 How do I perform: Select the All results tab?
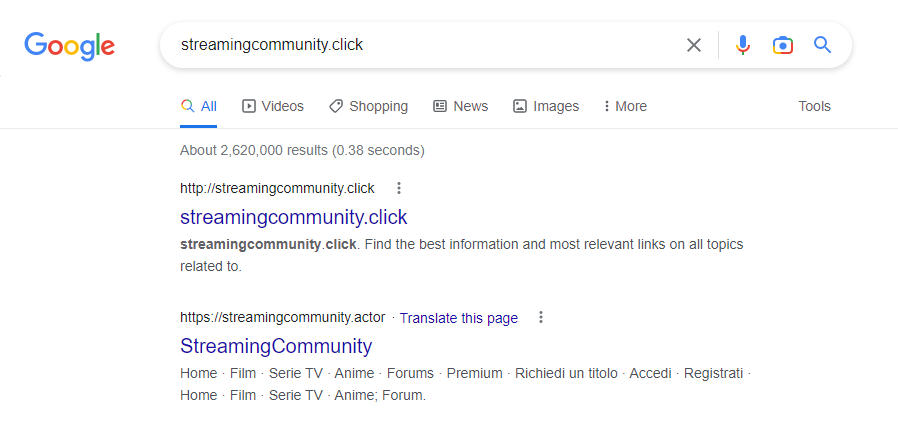click(x=198, y=106)
